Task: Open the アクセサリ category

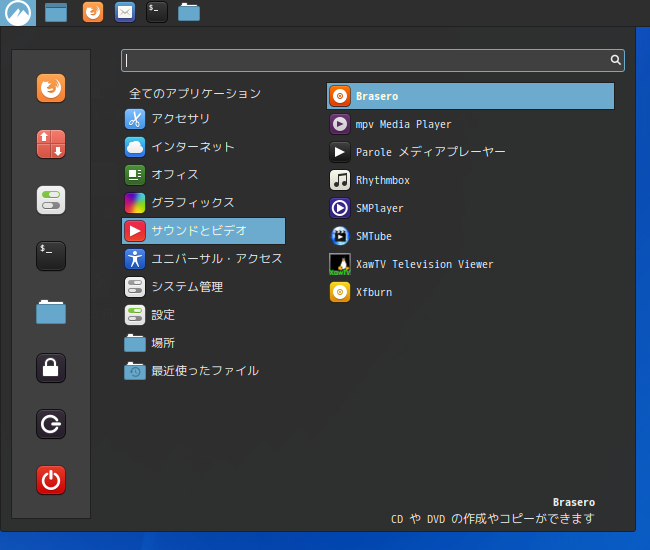Action: [204, 119]
